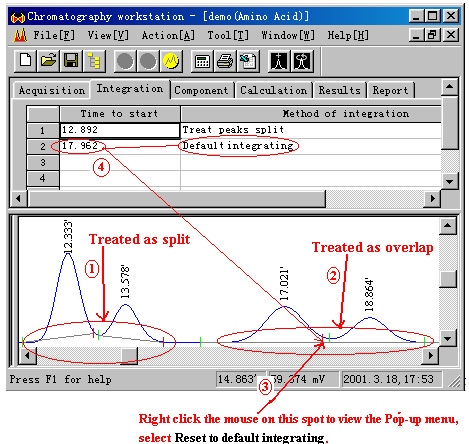
Task: Click the table's scroll down arrow
Action: pyautogui.click(x=449, y=182)
